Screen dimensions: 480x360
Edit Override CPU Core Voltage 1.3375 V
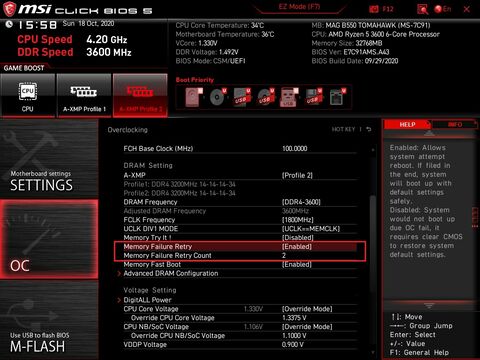click(x=294, y=318)
